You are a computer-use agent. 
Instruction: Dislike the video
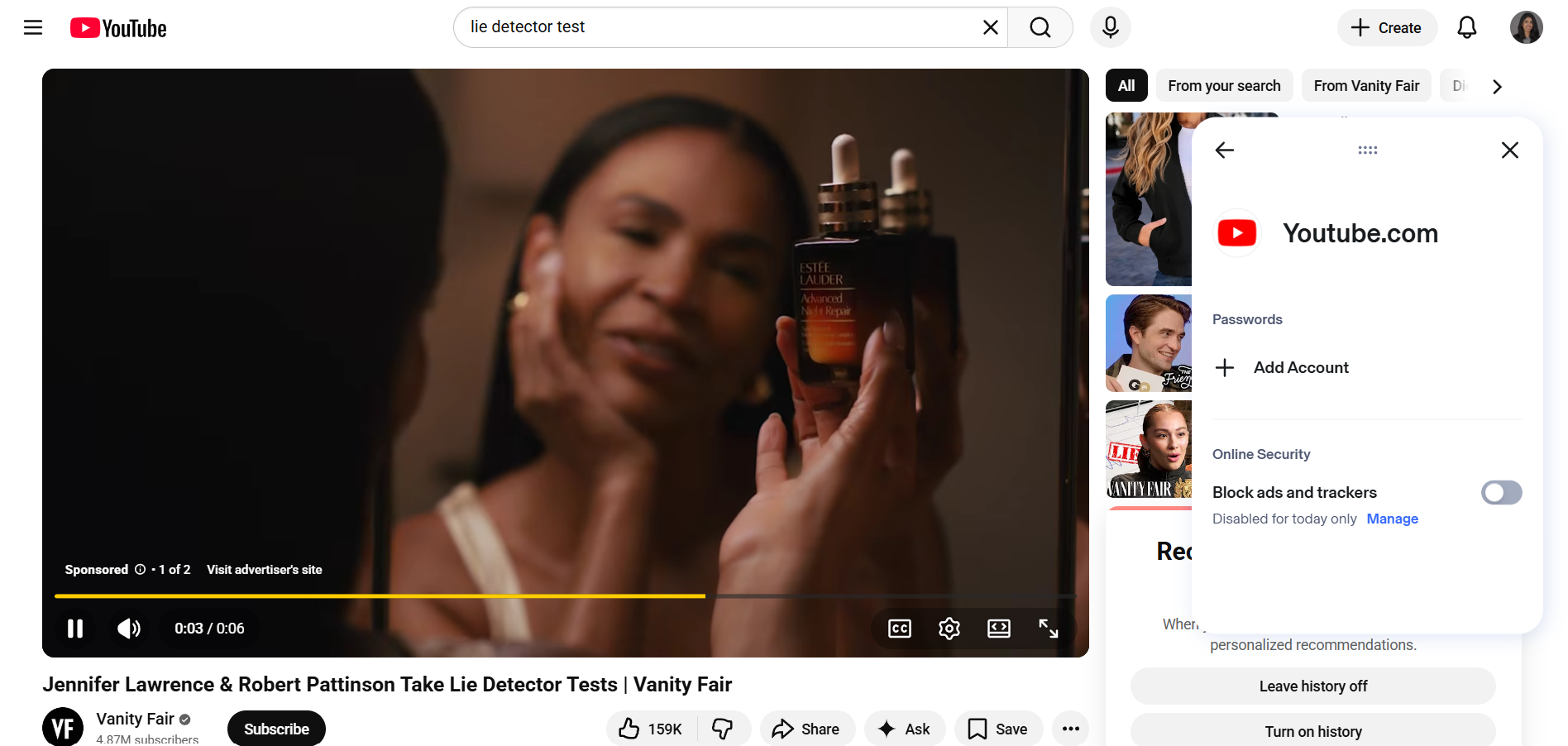coord(723,729)
